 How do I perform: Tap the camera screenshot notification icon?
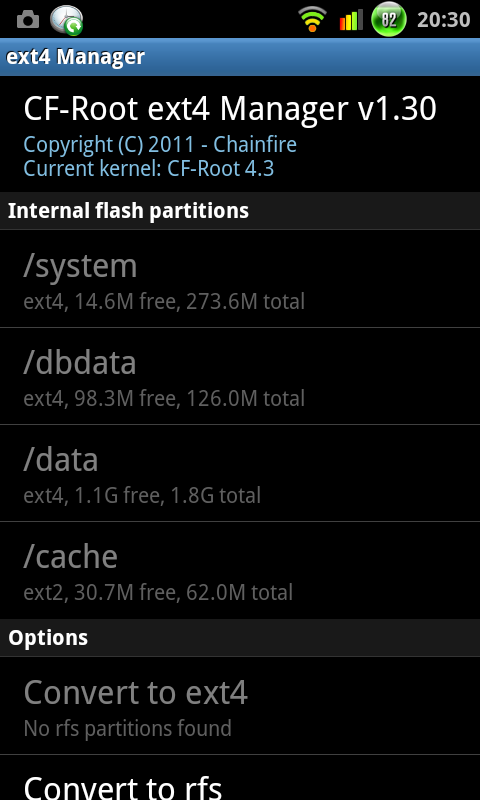[28, 20]
